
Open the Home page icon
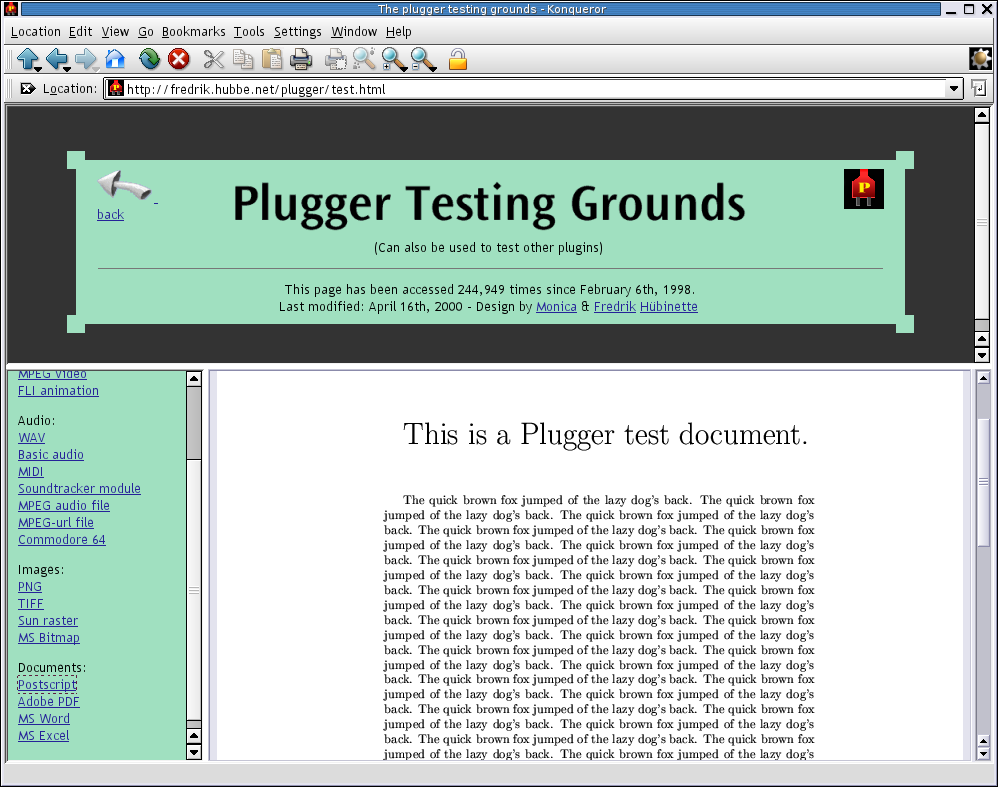pos(116,59)
